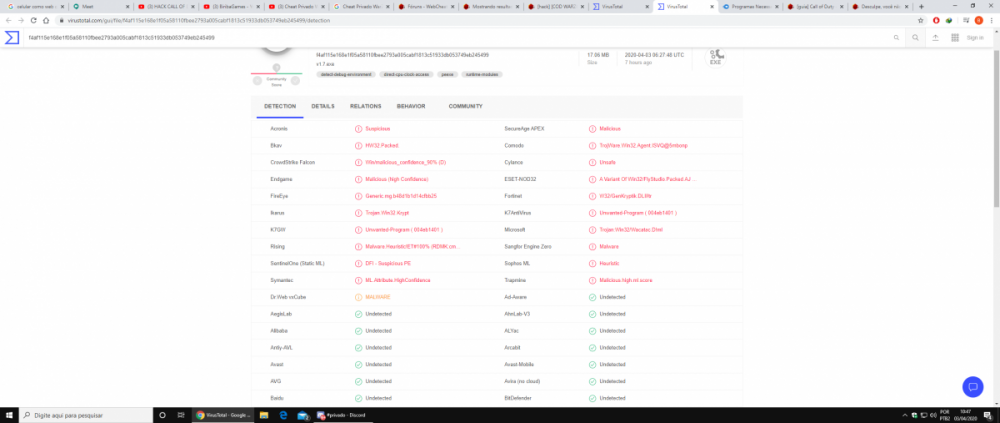Close the 'Meet' browser tab

[x=128, y=6]
